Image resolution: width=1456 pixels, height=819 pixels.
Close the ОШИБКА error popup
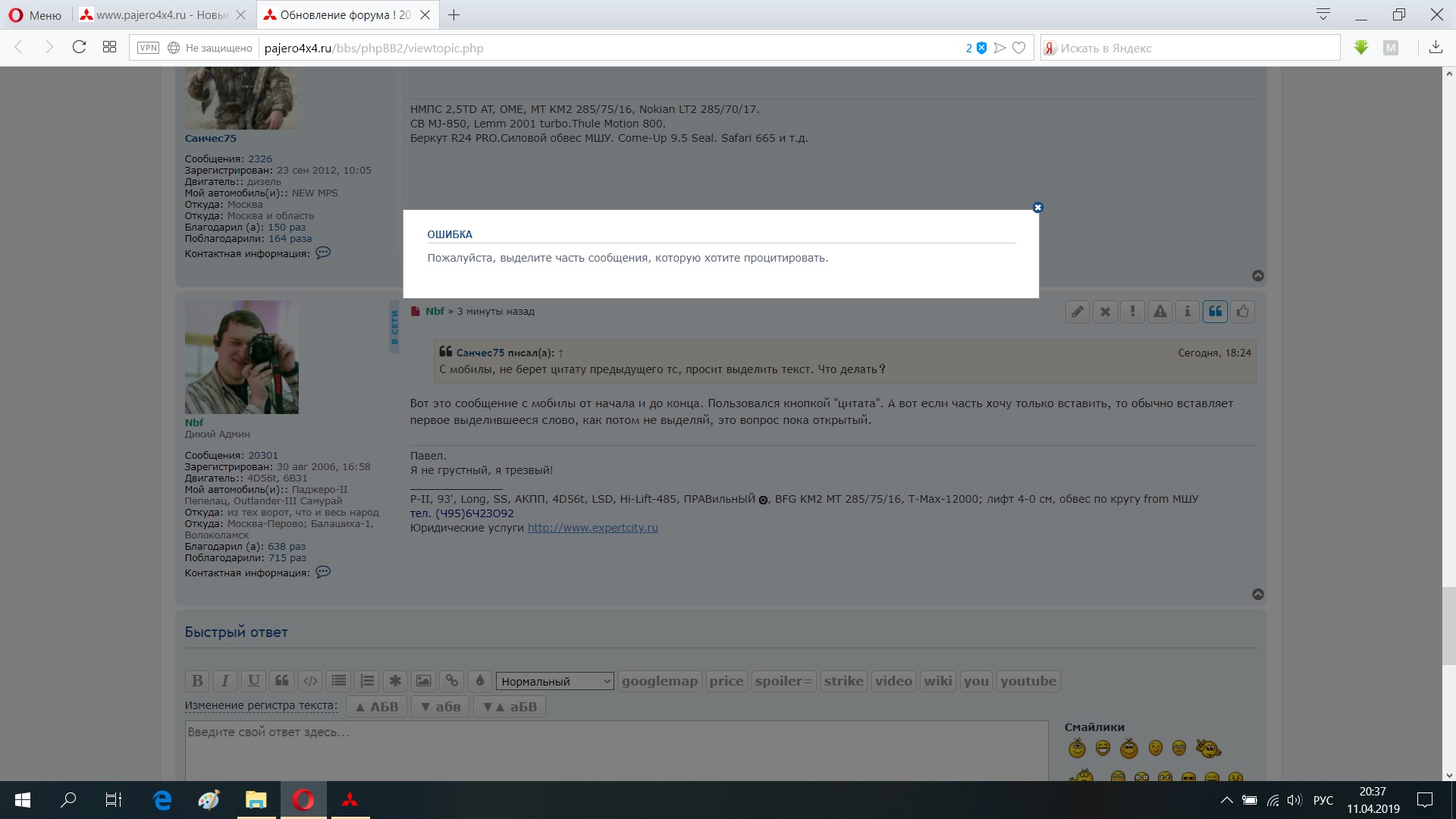click(1037, 208)
